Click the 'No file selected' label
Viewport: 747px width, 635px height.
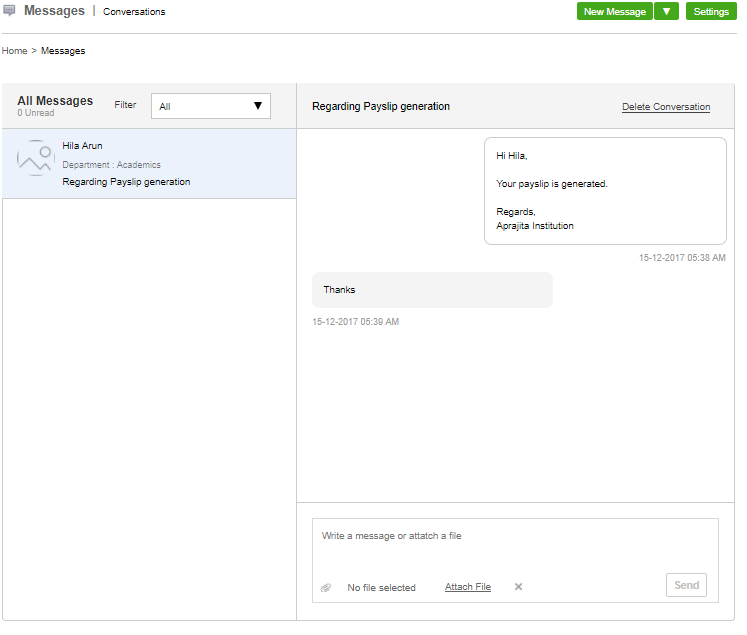click(381, 588)
